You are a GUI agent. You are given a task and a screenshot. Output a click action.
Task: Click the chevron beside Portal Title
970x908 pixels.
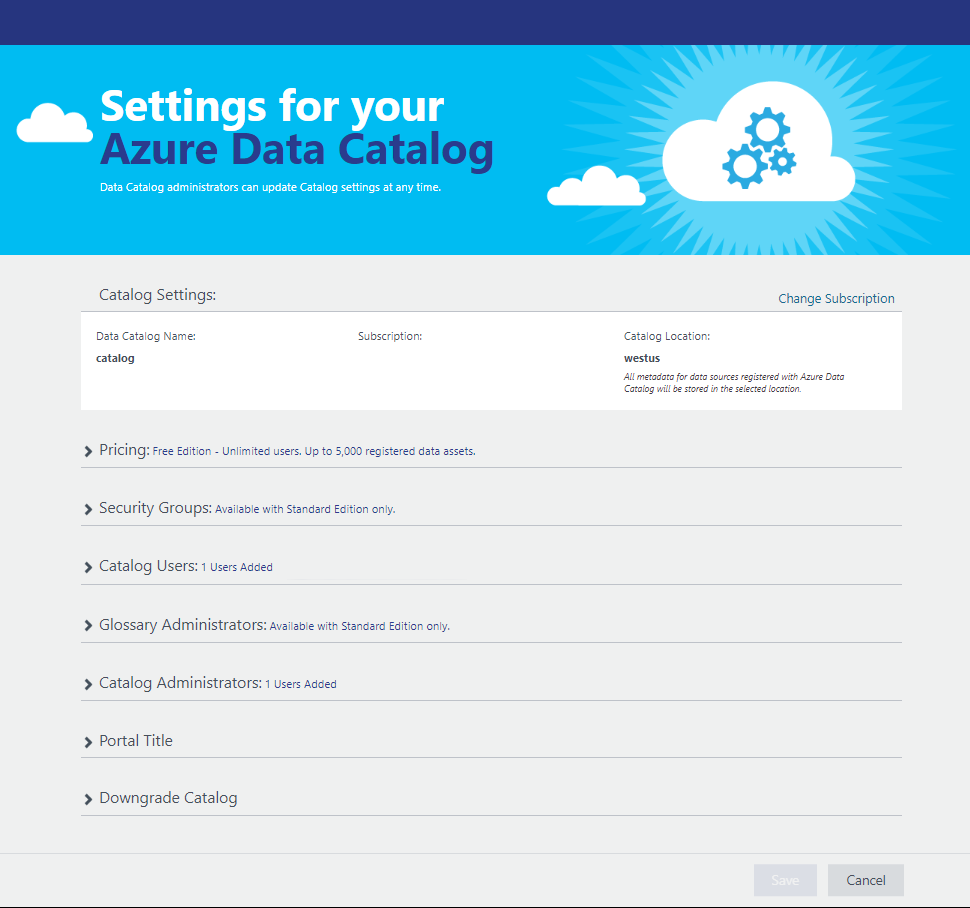tap(88, 741)
